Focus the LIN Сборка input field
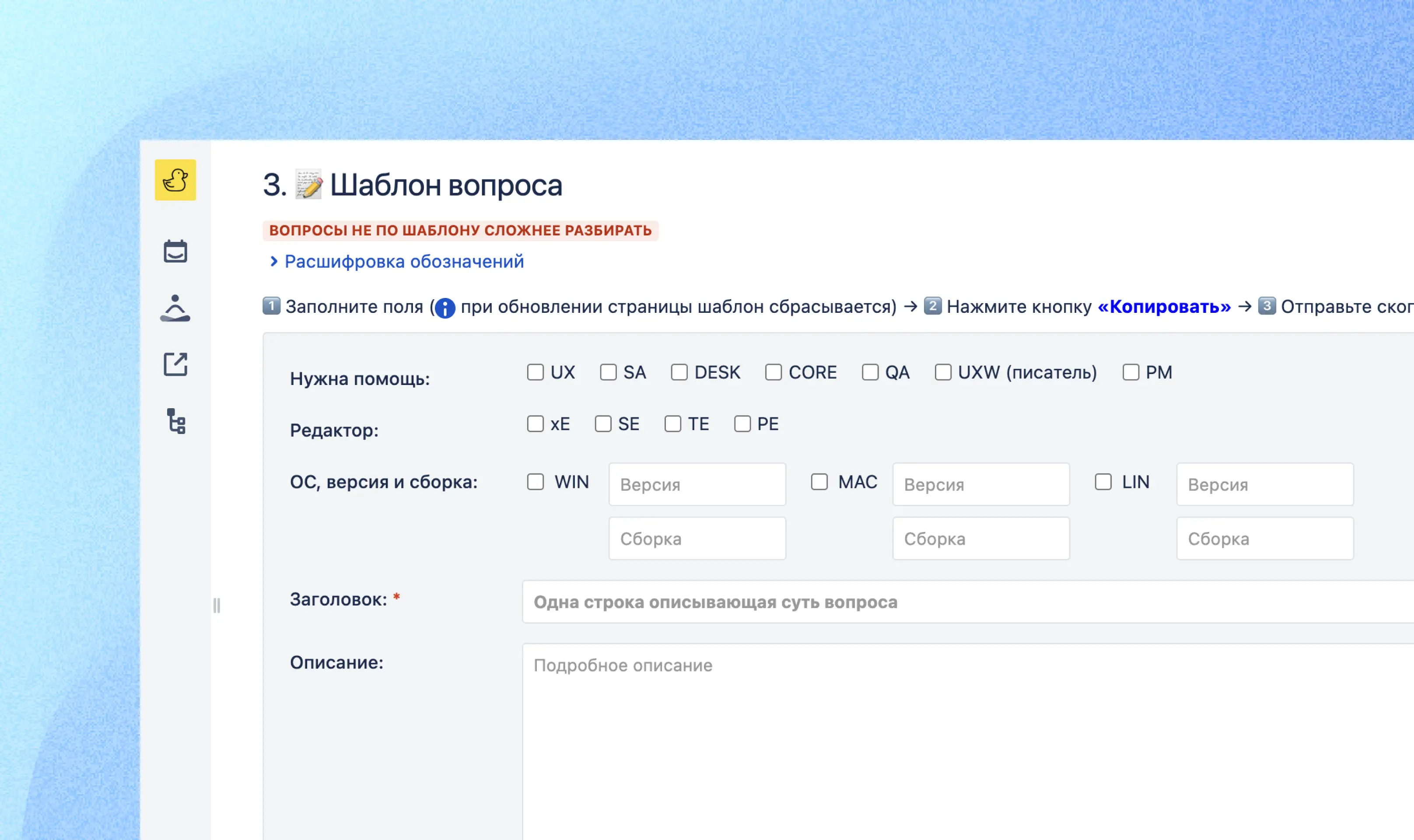The height and width of the screenshot is (840, 1414). point(1265,539)
